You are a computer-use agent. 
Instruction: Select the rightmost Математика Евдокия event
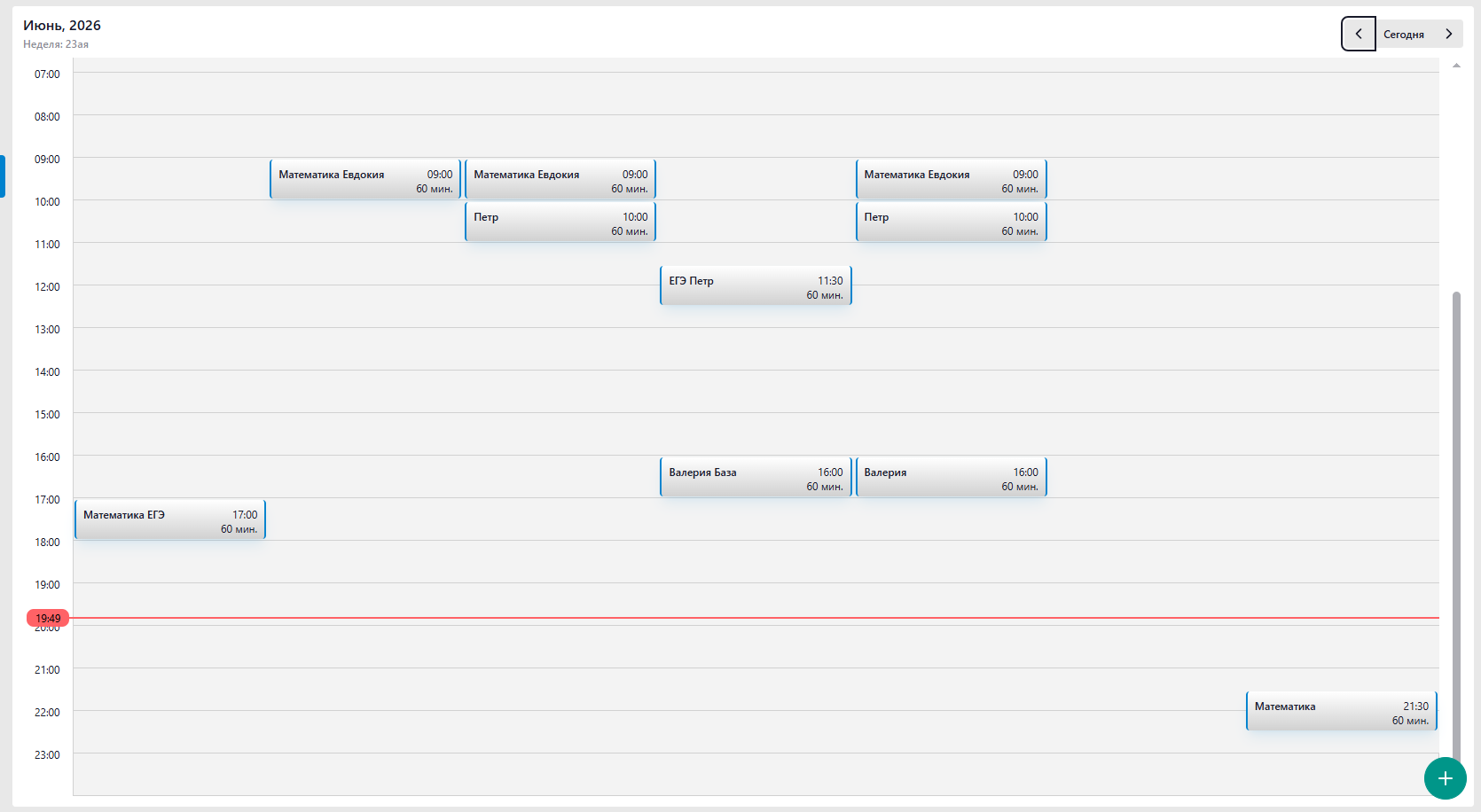coord(951,179)
